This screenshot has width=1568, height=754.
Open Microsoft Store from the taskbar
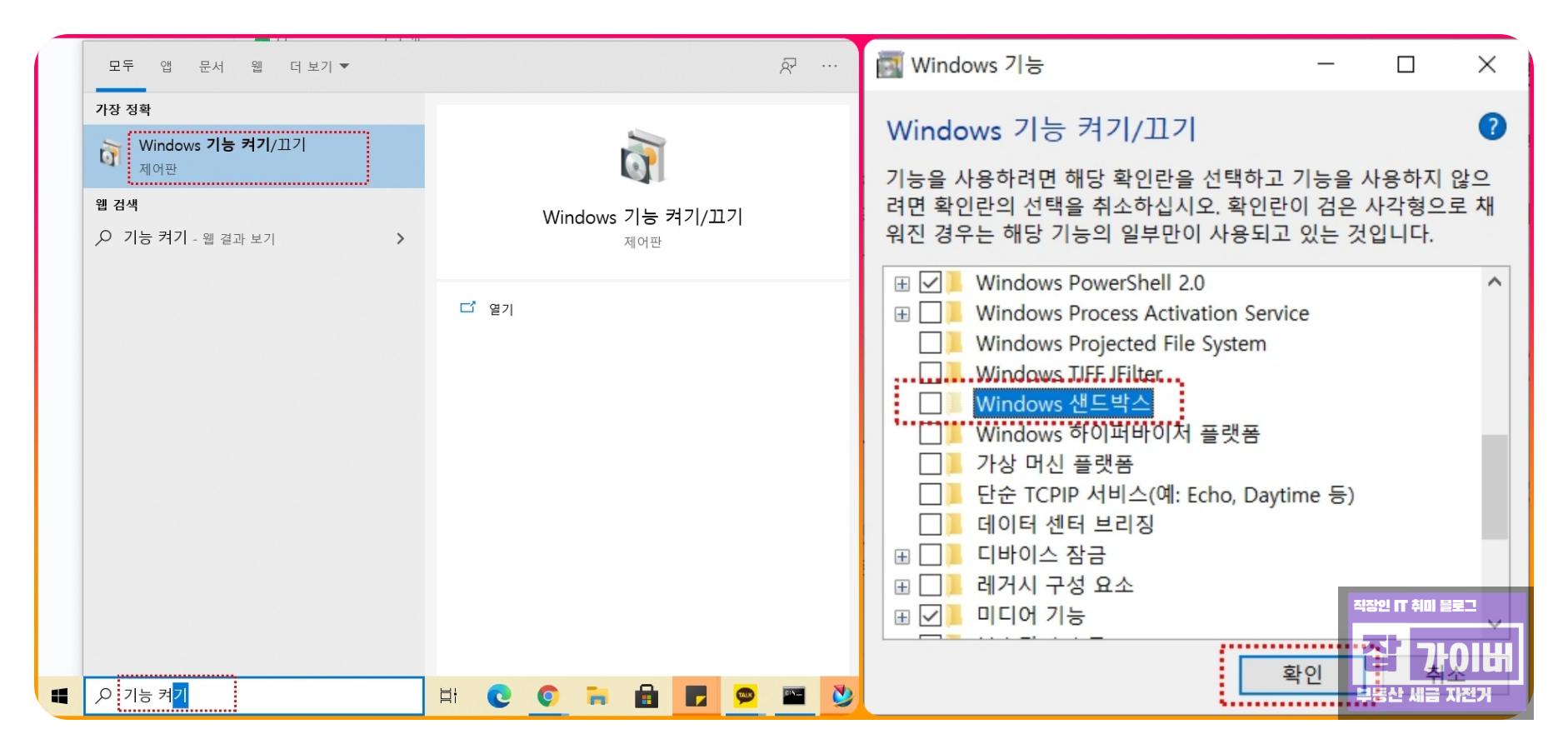pos(646,696)
